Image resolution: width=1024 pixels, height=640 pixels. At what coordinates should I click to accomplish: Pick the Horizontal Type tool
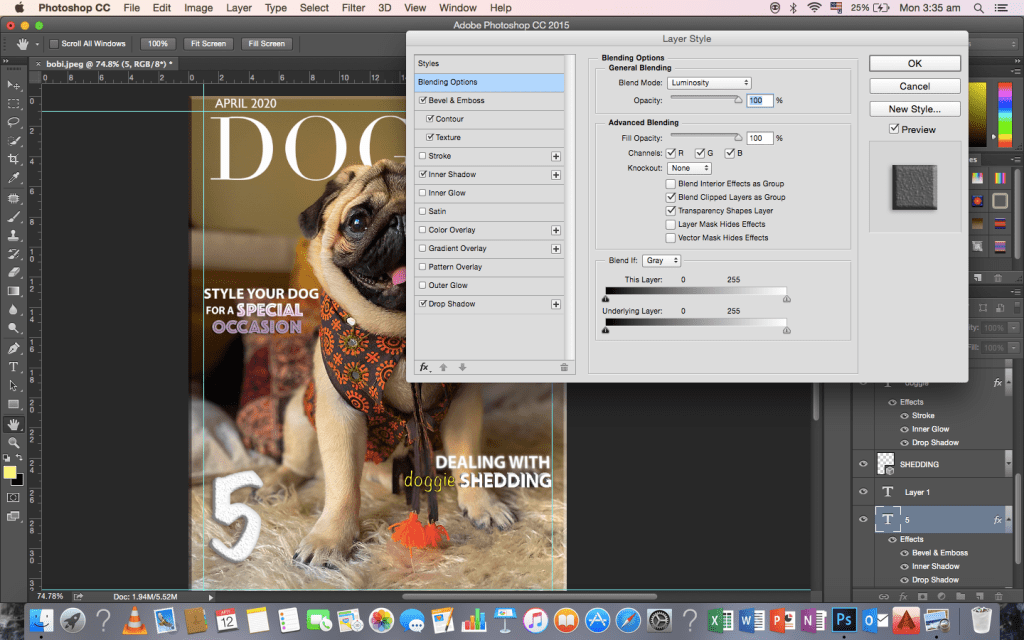[14, 367]
